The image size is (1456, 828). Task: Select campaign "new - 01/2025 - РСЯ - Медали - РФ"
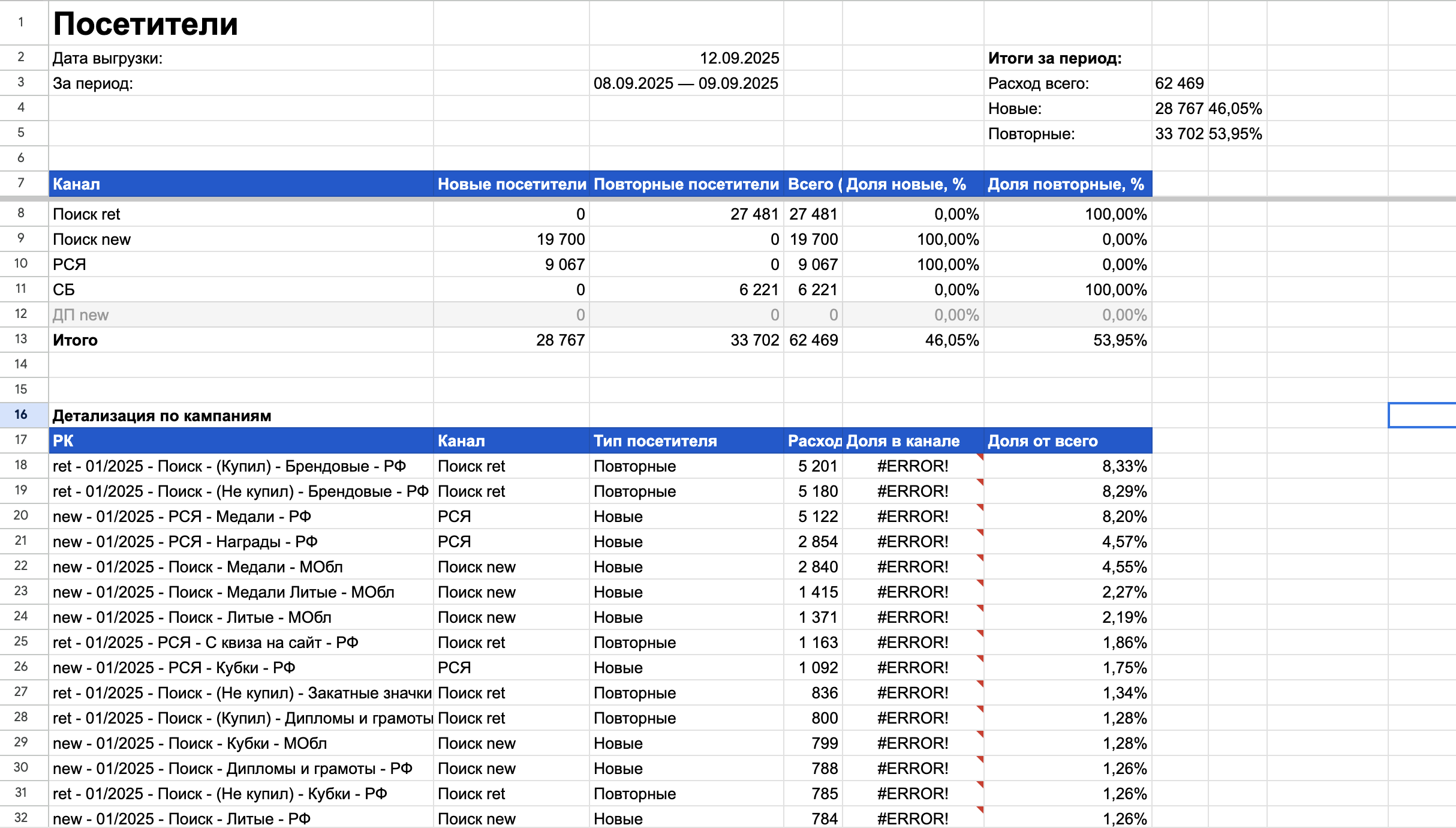click(182, 517)
